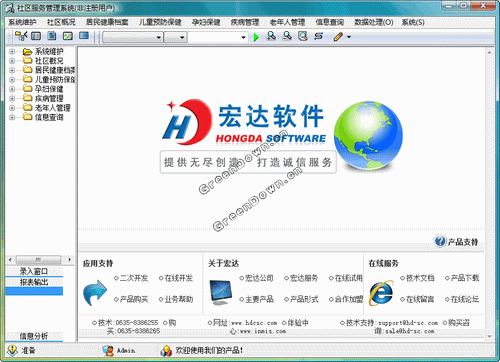Screen dimensions: 500x362
Task: Open the 信息分析 panel tab
Action: click(x=34, y=336)
